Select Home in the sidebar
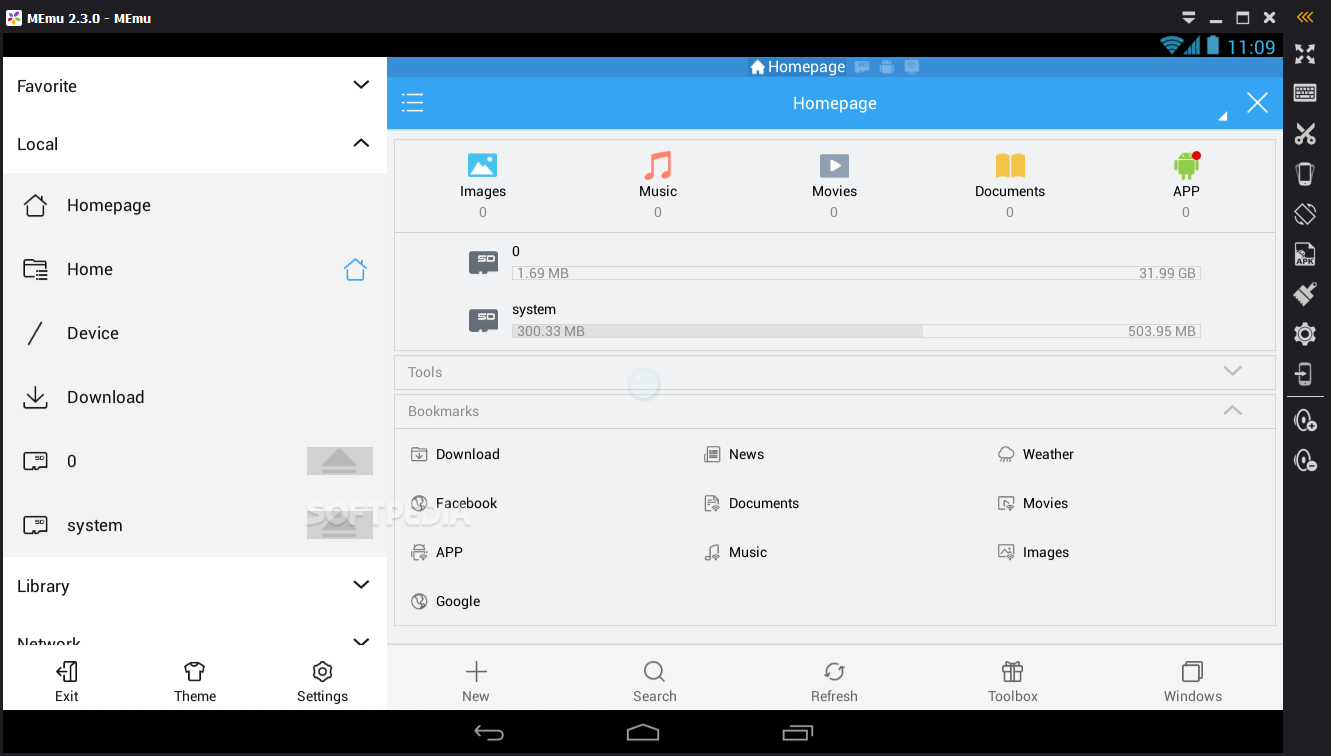The width and height of the screenshot is (1331, 756). (x=195, y=269)
